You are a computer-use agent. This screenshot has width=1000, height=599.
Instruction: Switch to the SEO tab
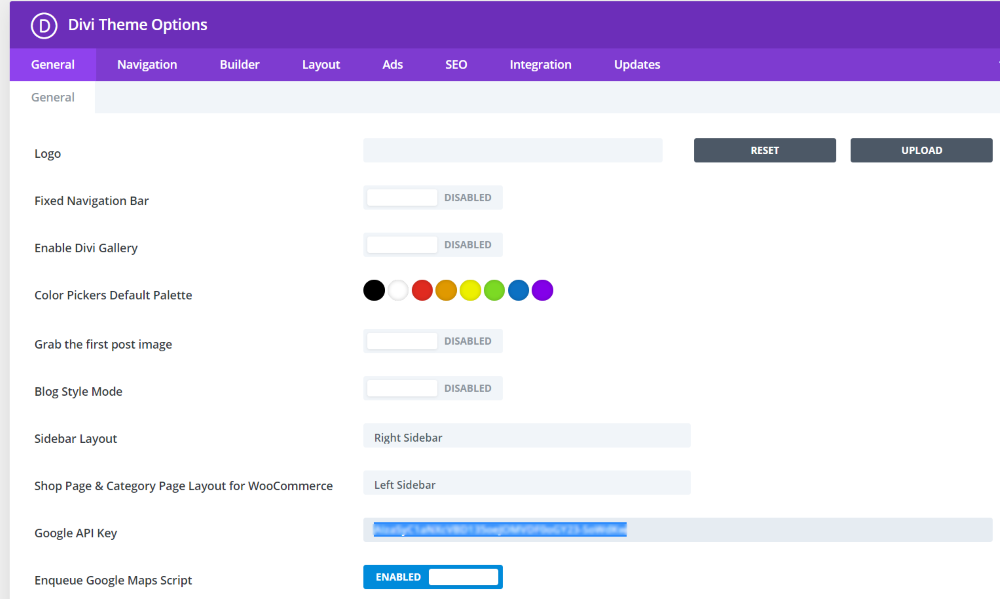[x=456, y=64]
